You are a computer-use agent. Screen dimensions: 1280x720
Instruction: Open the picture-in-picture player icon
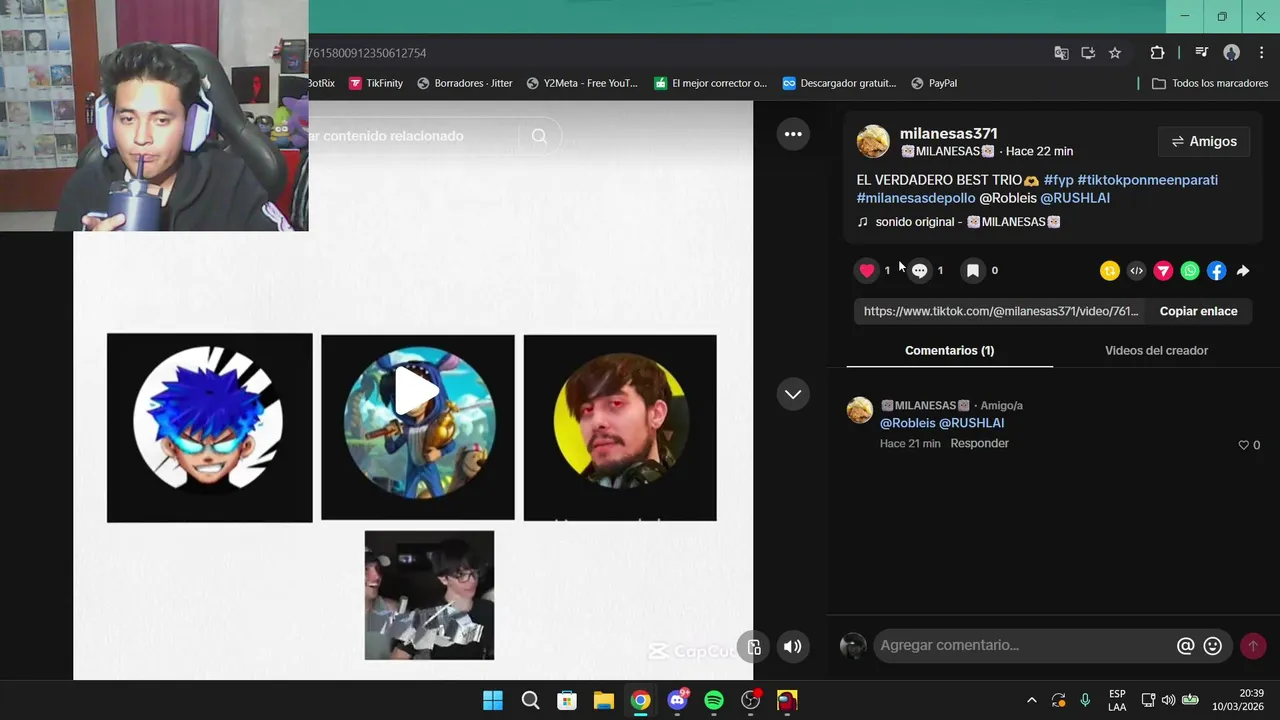[x=754, y=646]
